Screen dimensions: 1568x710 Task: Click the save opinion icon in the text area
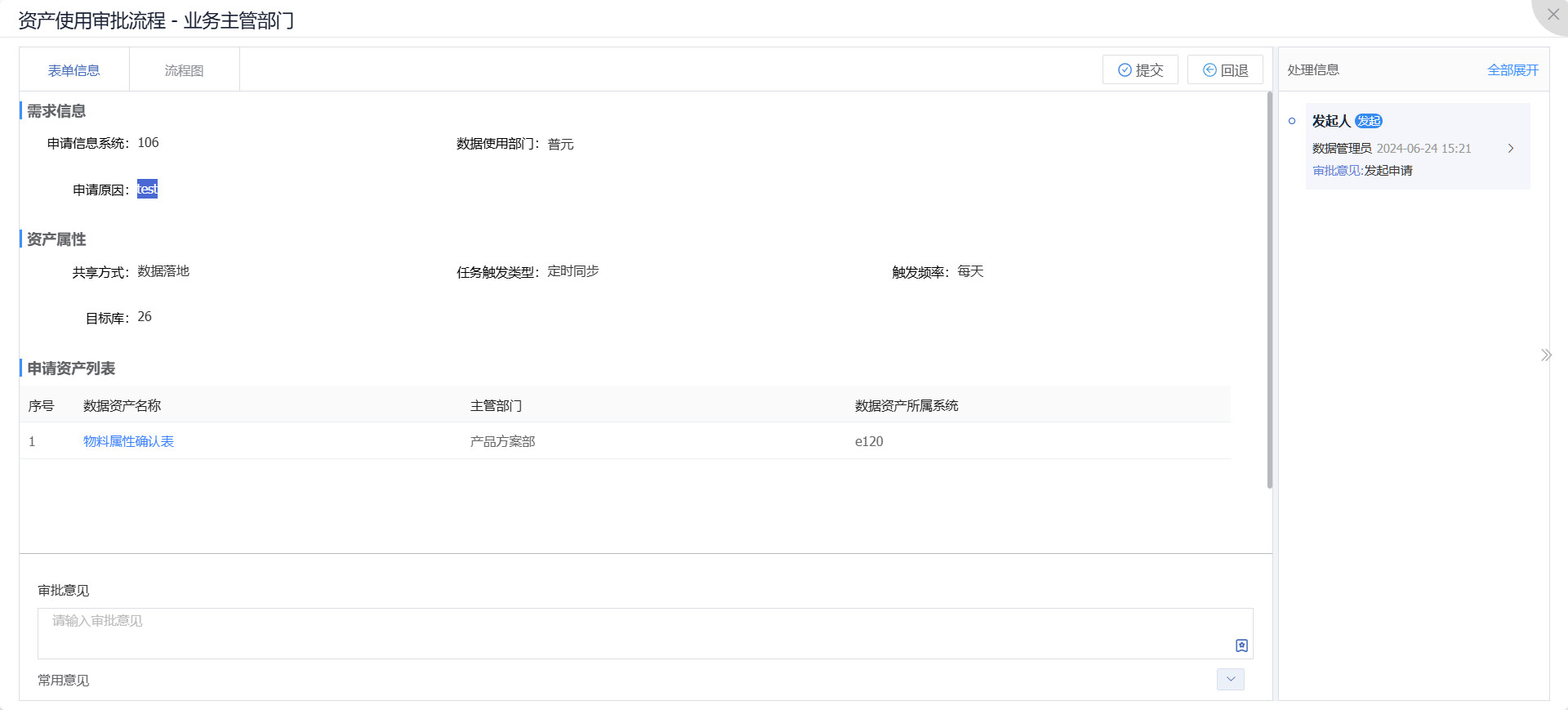1241,645
